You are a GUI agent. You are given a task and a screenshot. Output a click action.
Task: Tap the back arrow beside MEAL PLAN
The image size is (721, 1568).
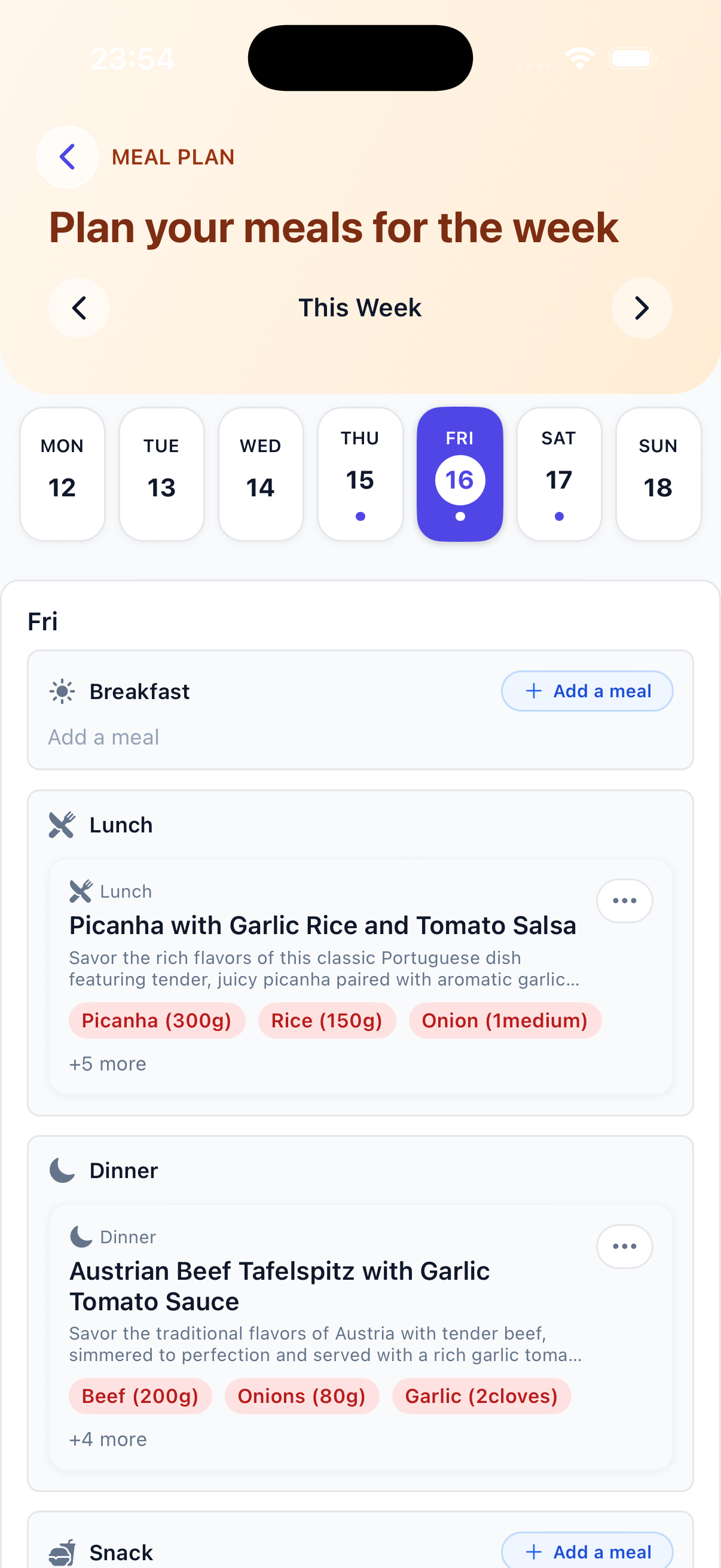coord(67,157)
